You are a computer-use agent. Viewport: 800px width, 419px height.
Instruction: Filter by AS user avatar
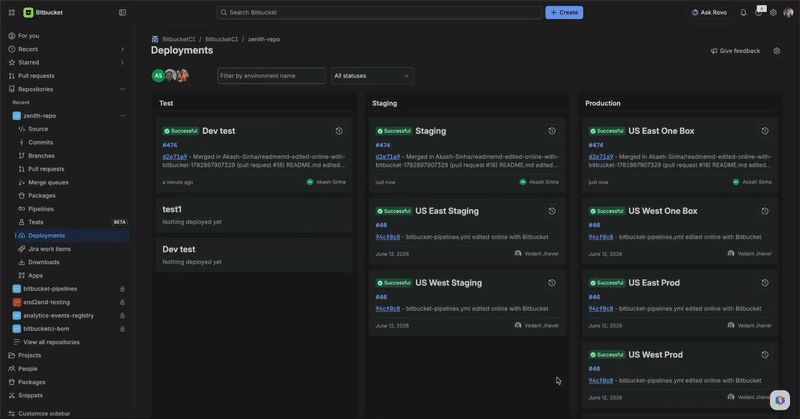point(158,76)
